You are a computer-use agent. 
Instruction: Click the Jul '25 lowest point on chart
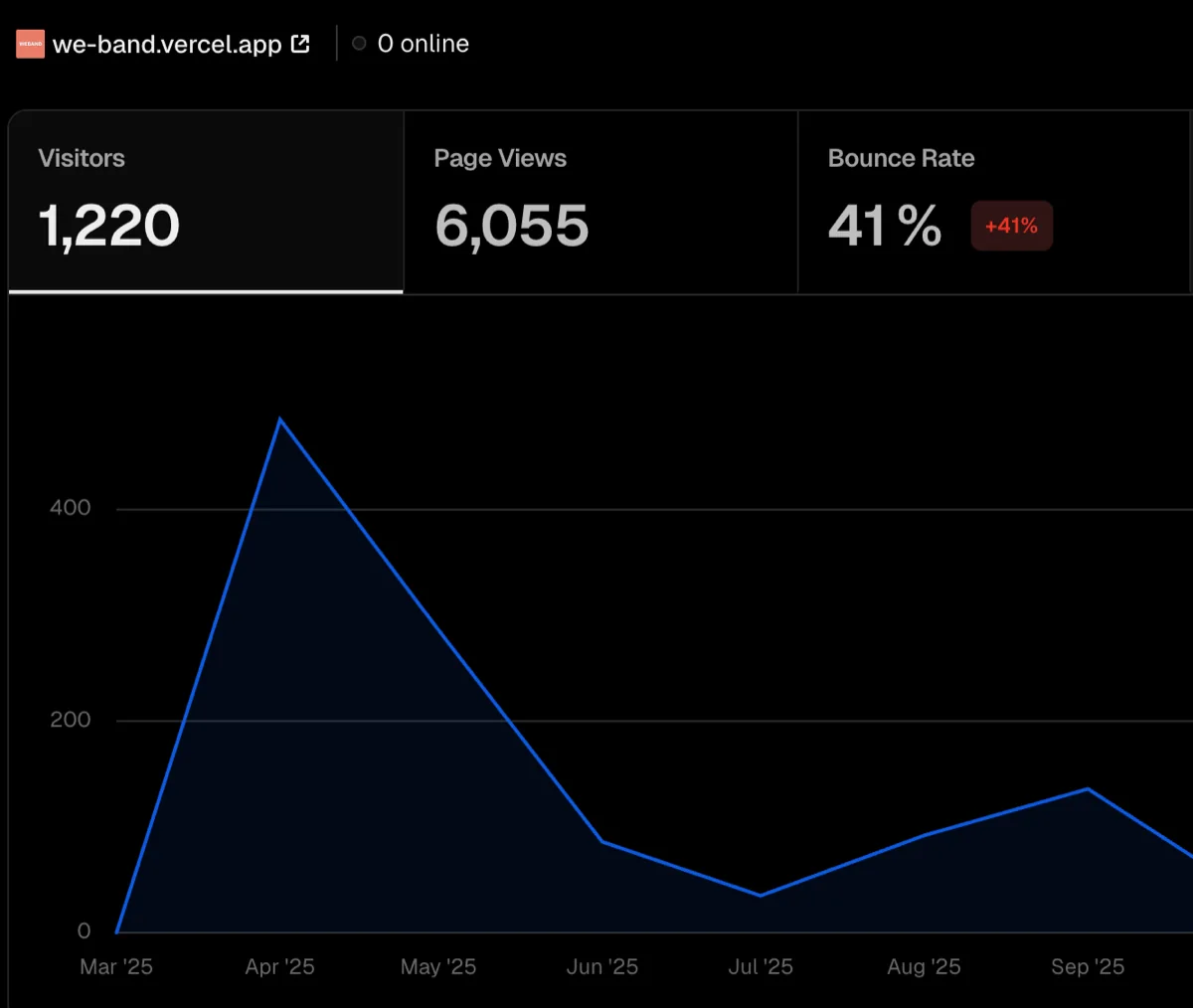click(x=761, y=896)
